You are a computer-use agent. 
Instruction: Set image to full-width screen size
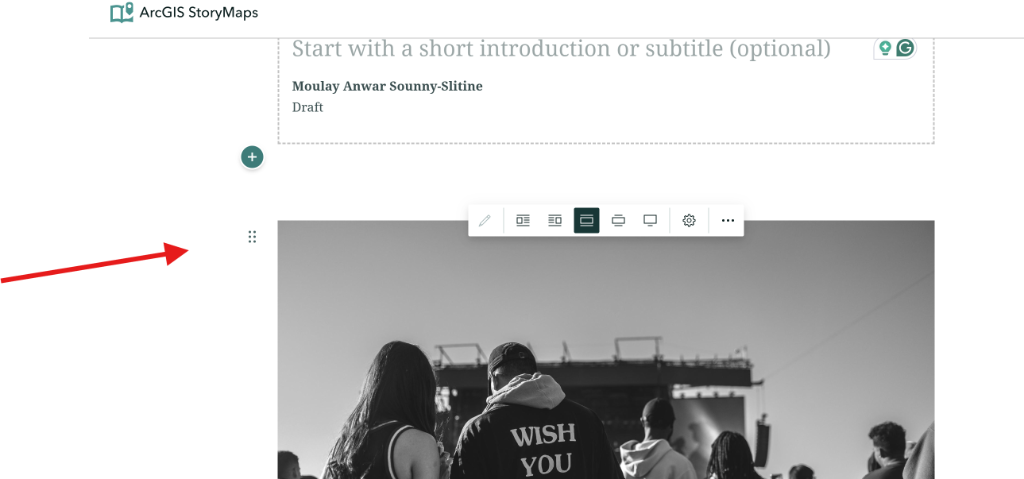(650, 220)
